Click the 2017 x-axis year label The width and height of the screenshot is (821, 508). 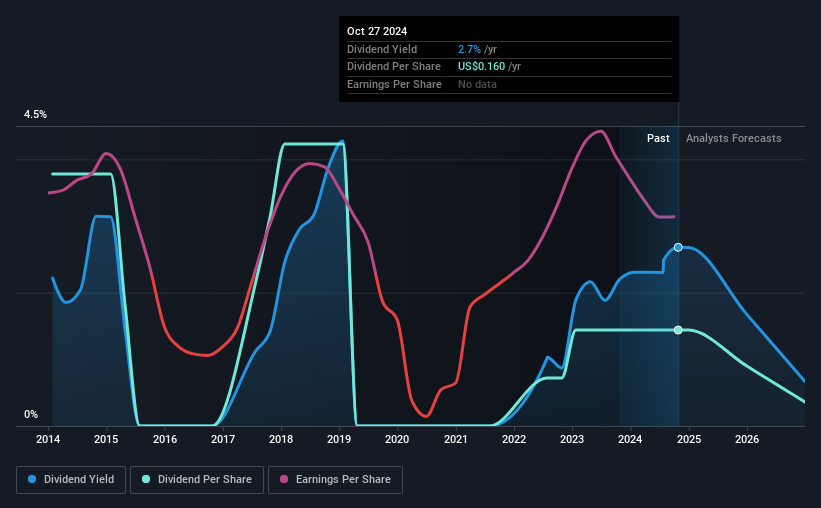coord(223,439)
